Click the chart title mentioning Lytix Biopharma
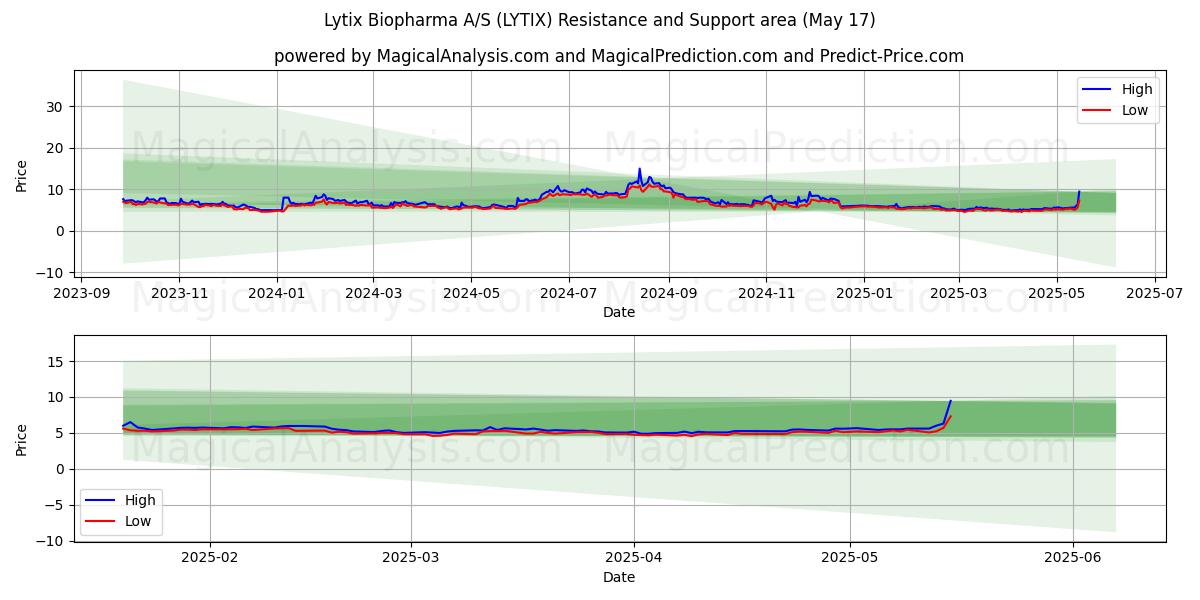 600,20
